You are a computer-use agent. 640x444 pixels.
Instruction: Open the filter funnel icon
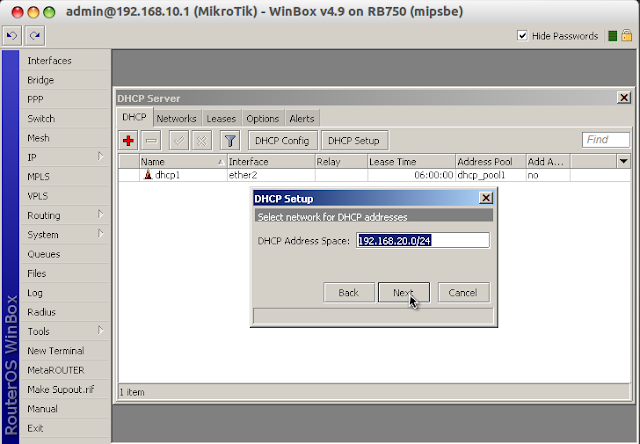pos(230,141)
